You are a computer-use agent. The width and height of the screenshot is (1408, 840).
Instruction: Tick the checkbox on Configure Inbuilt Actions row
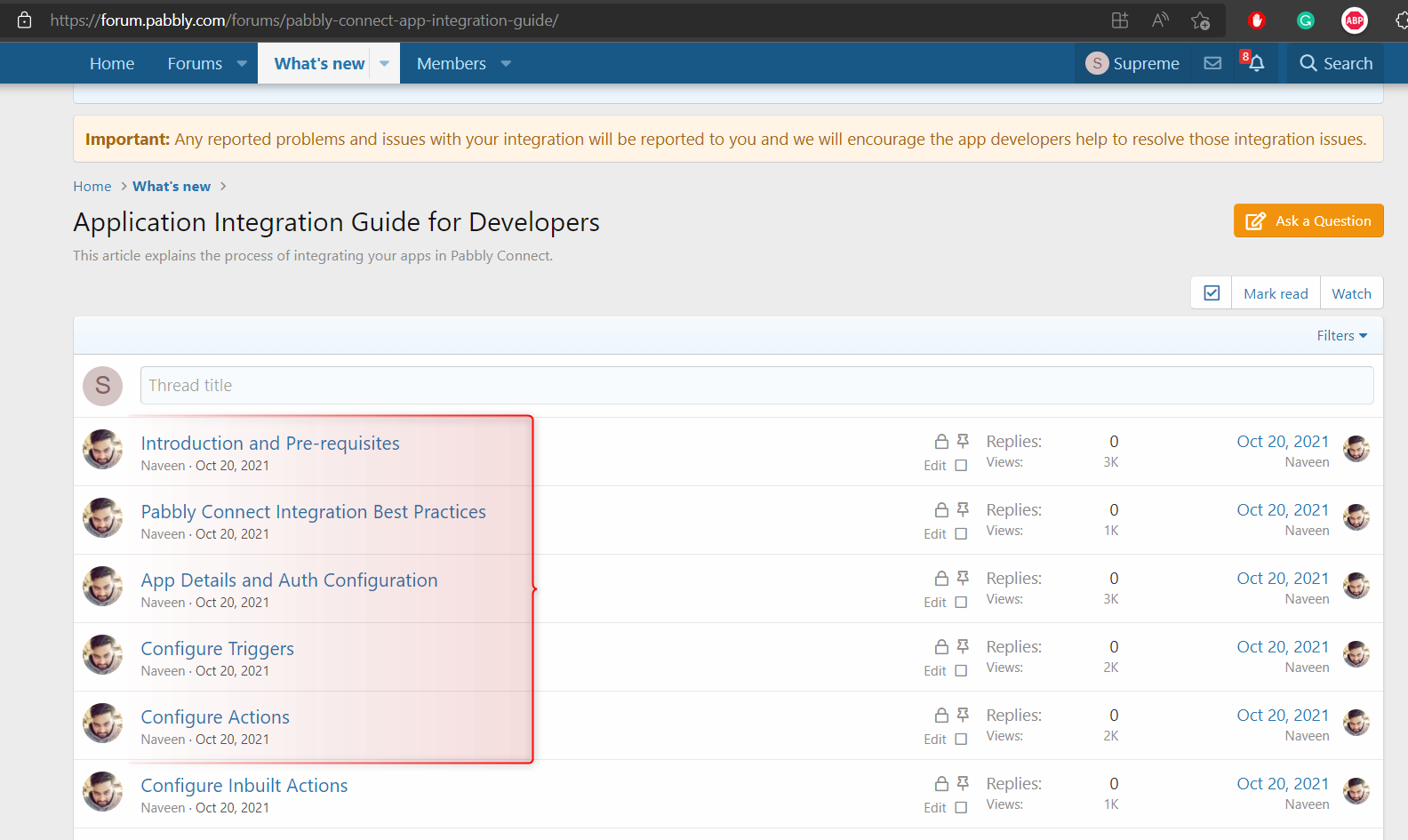pyautogui.click(x=961, y=807)
